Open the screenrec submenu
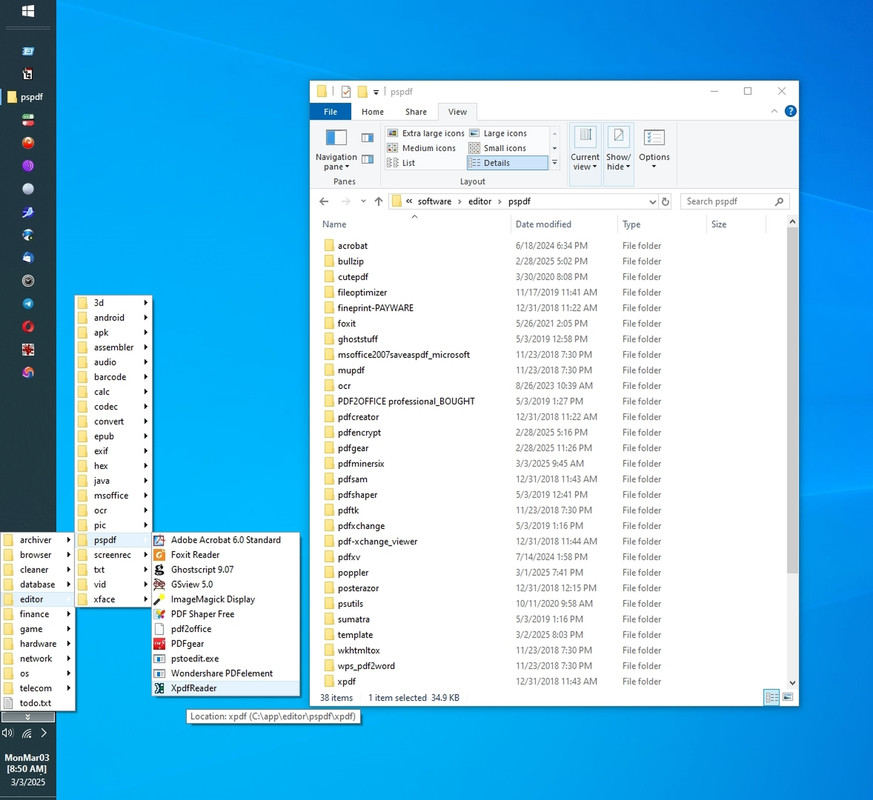Screen dimensions: 873x800 click(114, 554)
